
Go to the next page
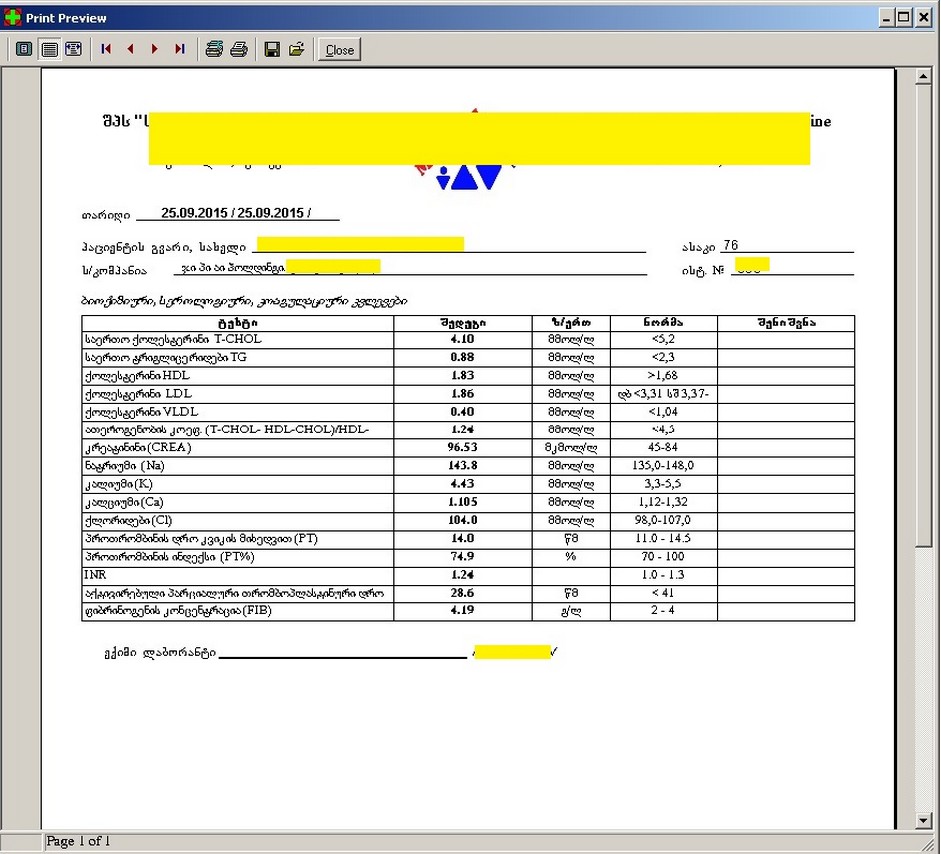pos(155,49)
